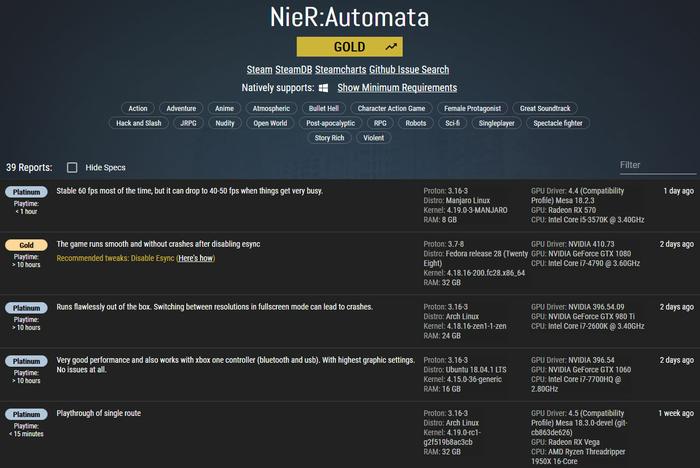
Task: Select the Anime tag
Action: (224, 109)
